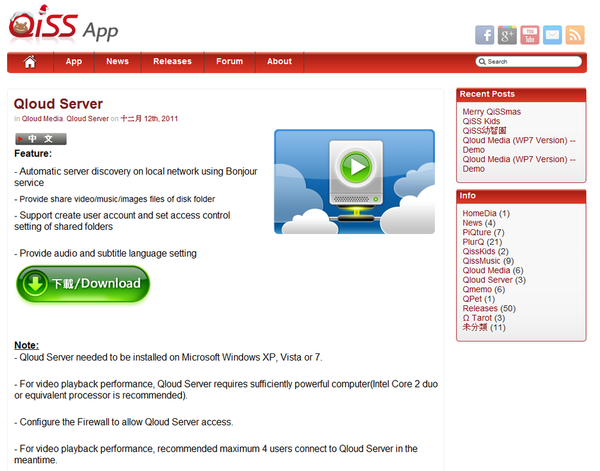Click the Feature: heading text
The image size is (600, 471).
point(33,154)
